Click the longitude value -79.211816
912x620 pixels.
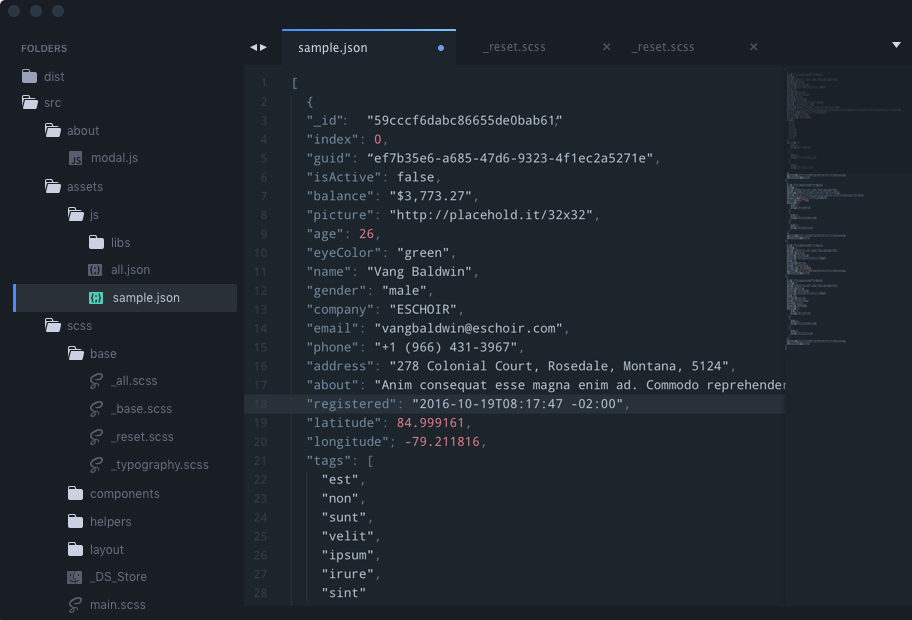tap(442, 441)
